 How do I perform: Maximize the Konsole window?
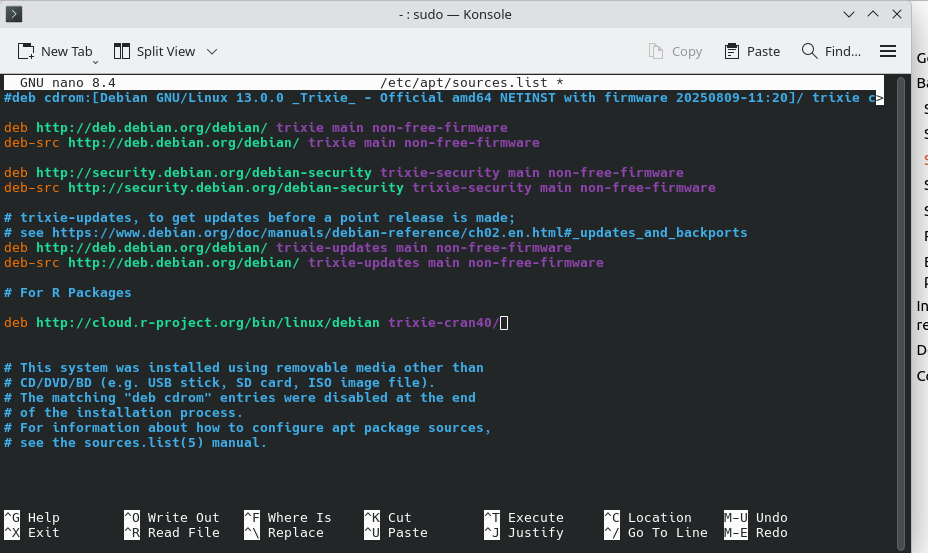coord(871,14)
